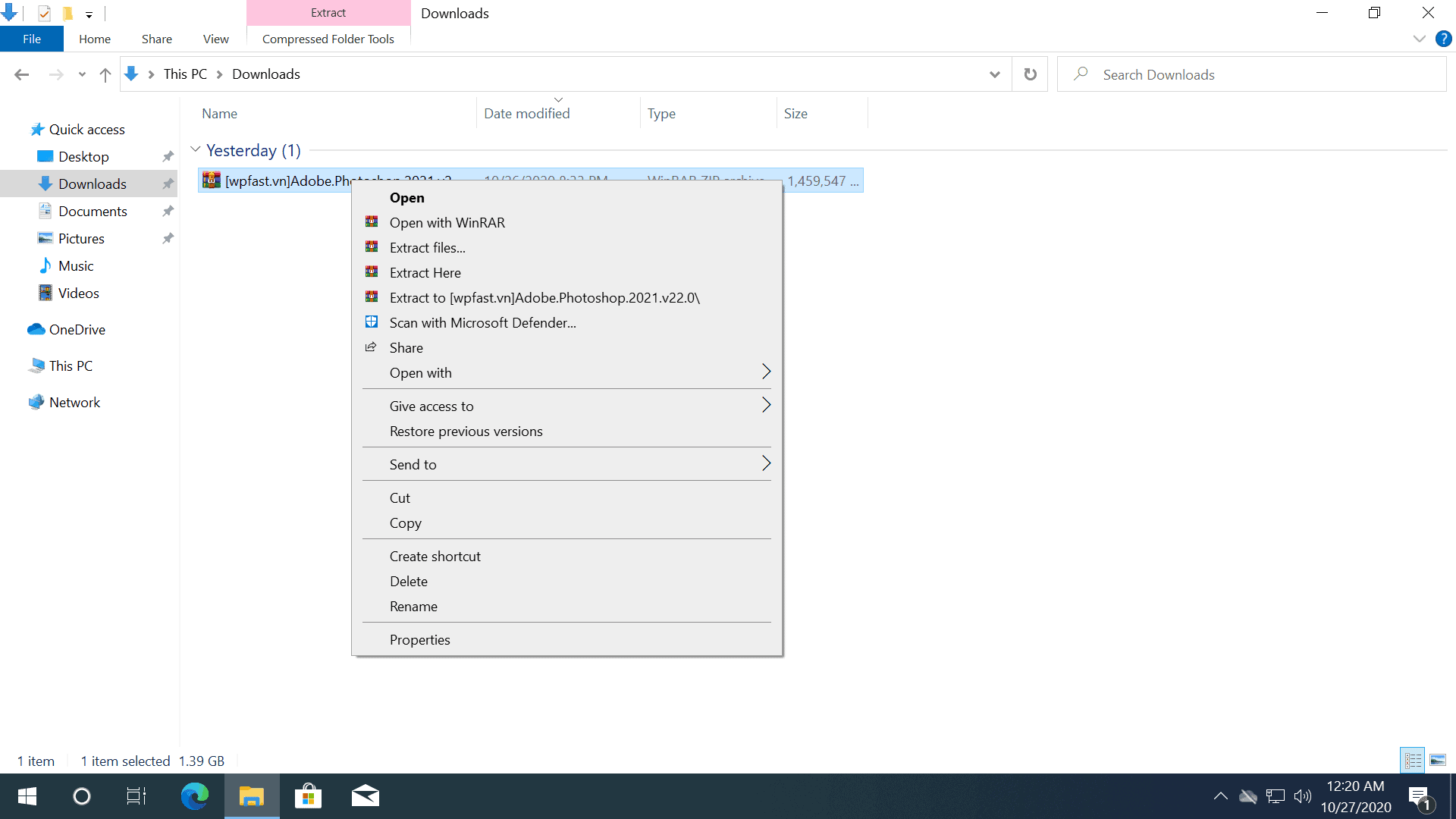Click Downloads in the address bar
This screenshot has height=819, width=1456.
tap(266, 74)
